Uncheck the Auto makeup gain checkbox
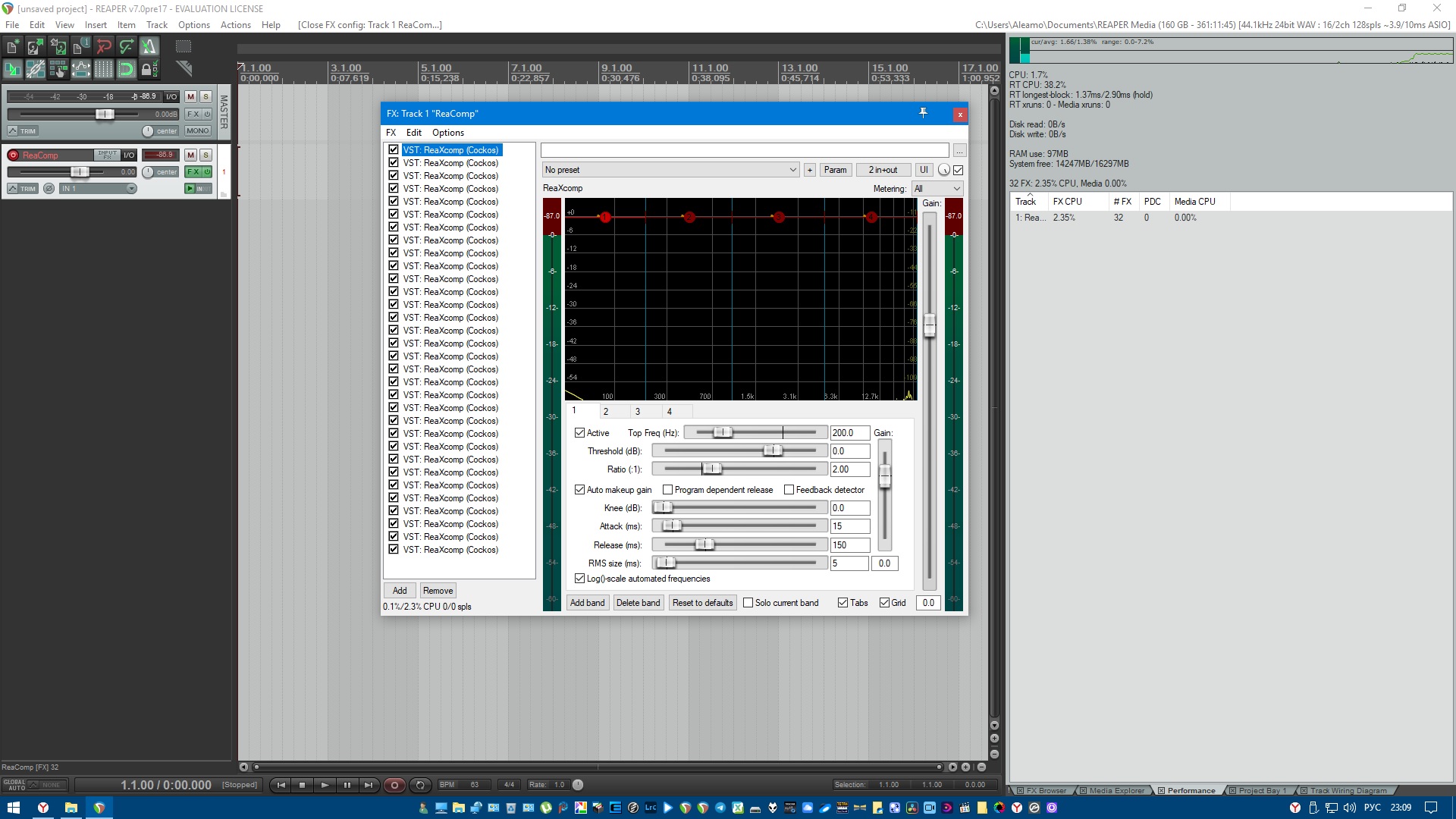 (580, 490)
